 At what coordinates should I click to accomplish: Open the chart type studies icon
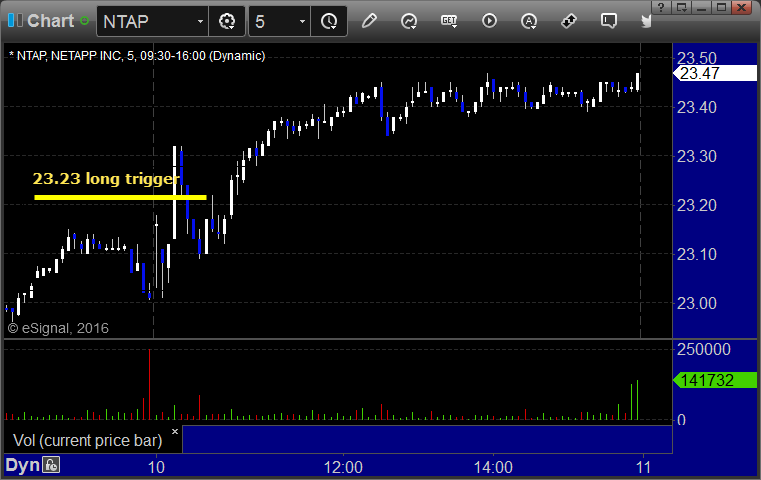click(409, 21)
